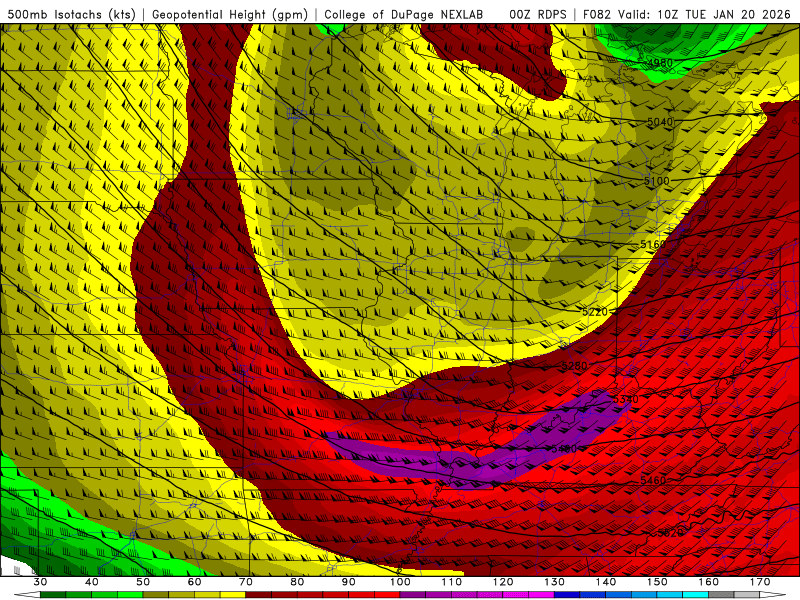800x600 pixels.
Task: Click the 5160 height contour label
Action: coord(653,244)
